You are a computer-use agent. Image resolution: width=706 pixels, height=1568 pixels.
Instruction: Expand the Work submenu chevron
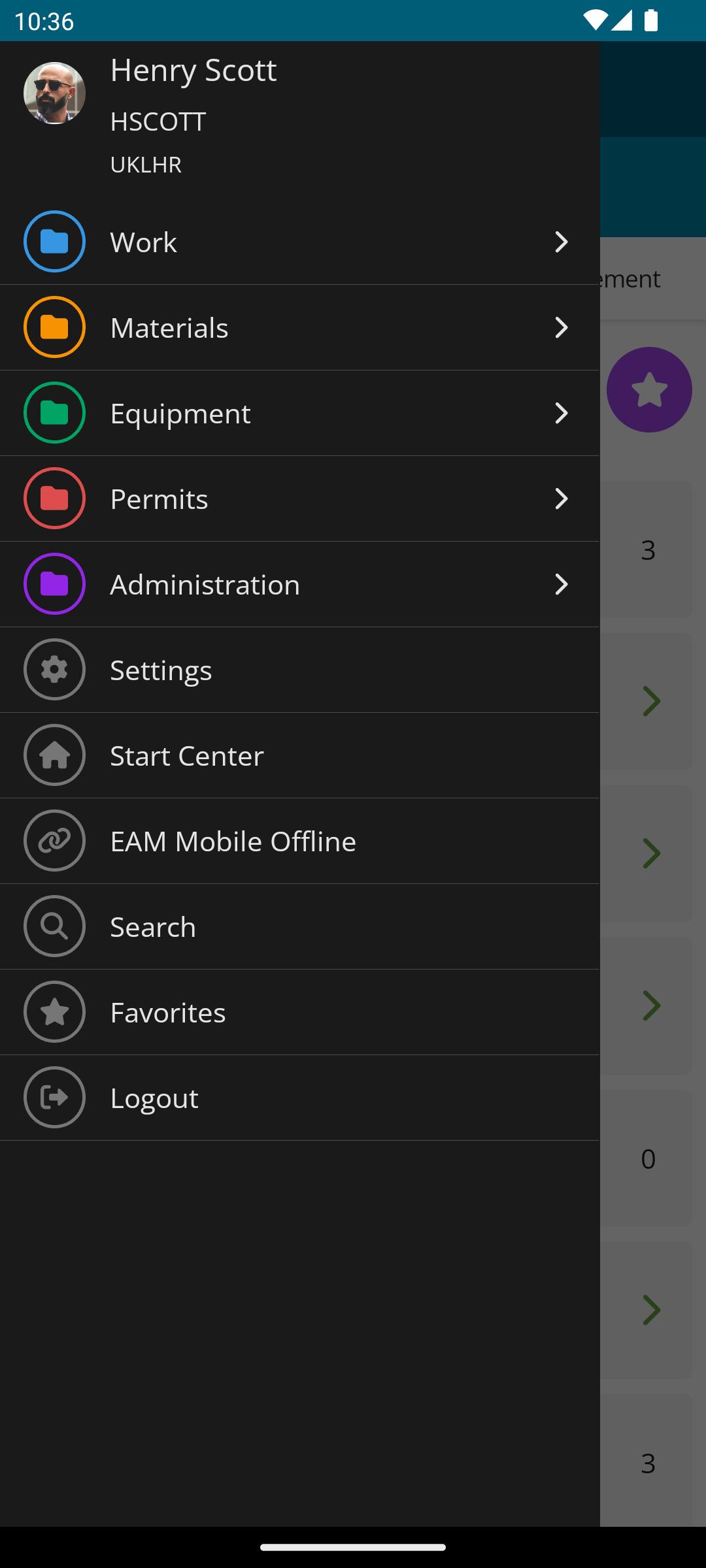tap(561, 242)
